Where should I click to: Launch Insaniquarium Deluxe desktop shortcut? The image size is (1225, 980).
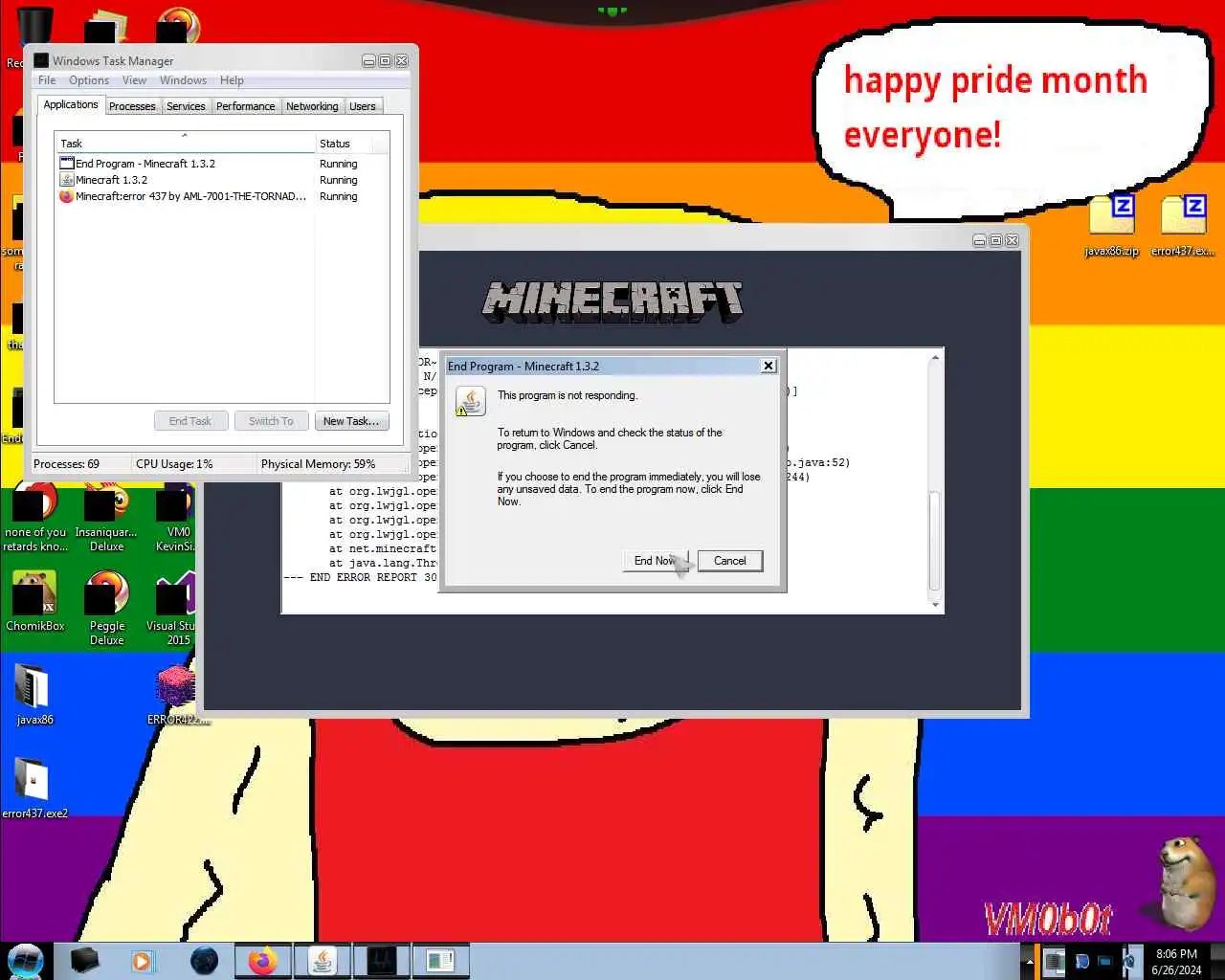(106, 518)
